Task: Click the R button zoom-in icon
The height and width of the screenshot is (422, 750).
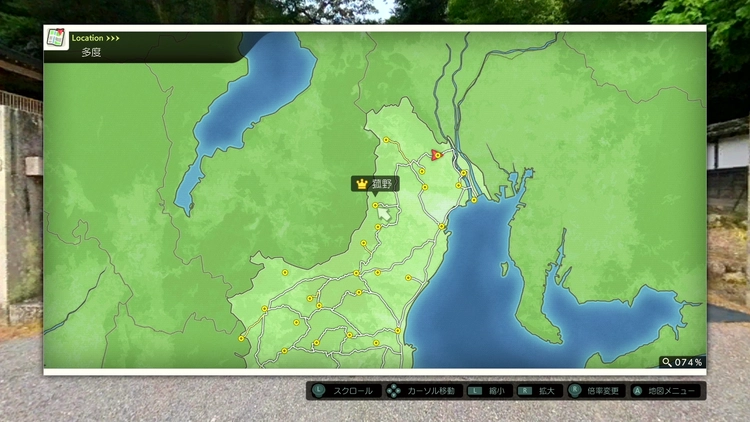Action: click(x=525, y=391)
